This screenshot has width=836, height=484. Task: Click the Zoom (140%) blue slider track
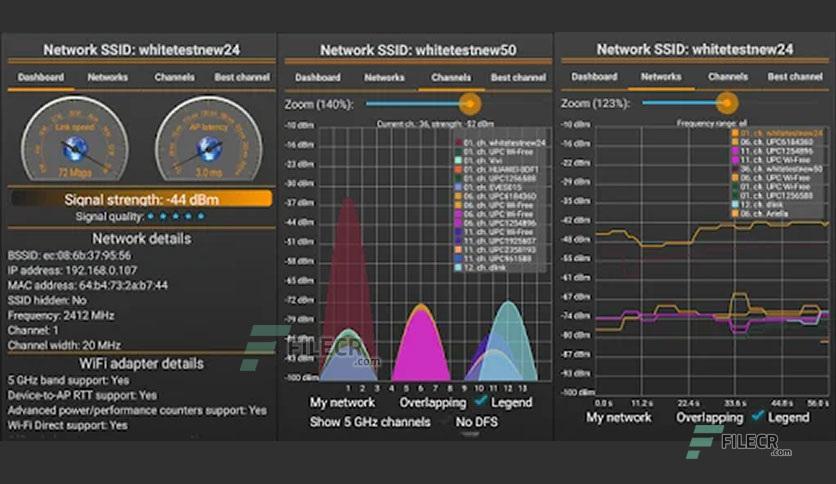(x=413, y=104)
